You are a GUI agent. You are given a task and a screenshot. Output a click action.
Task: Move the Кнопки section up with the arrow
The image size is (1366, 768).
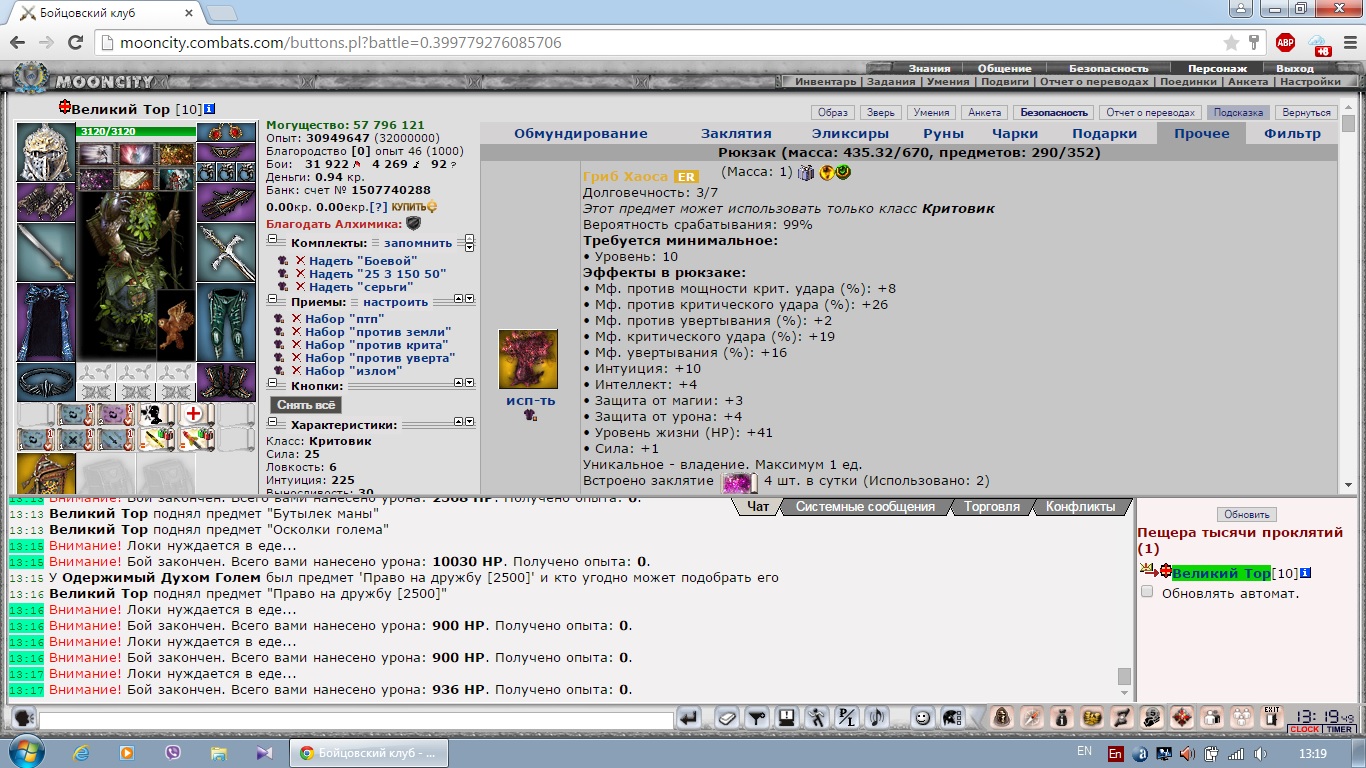tap(458, 382)
